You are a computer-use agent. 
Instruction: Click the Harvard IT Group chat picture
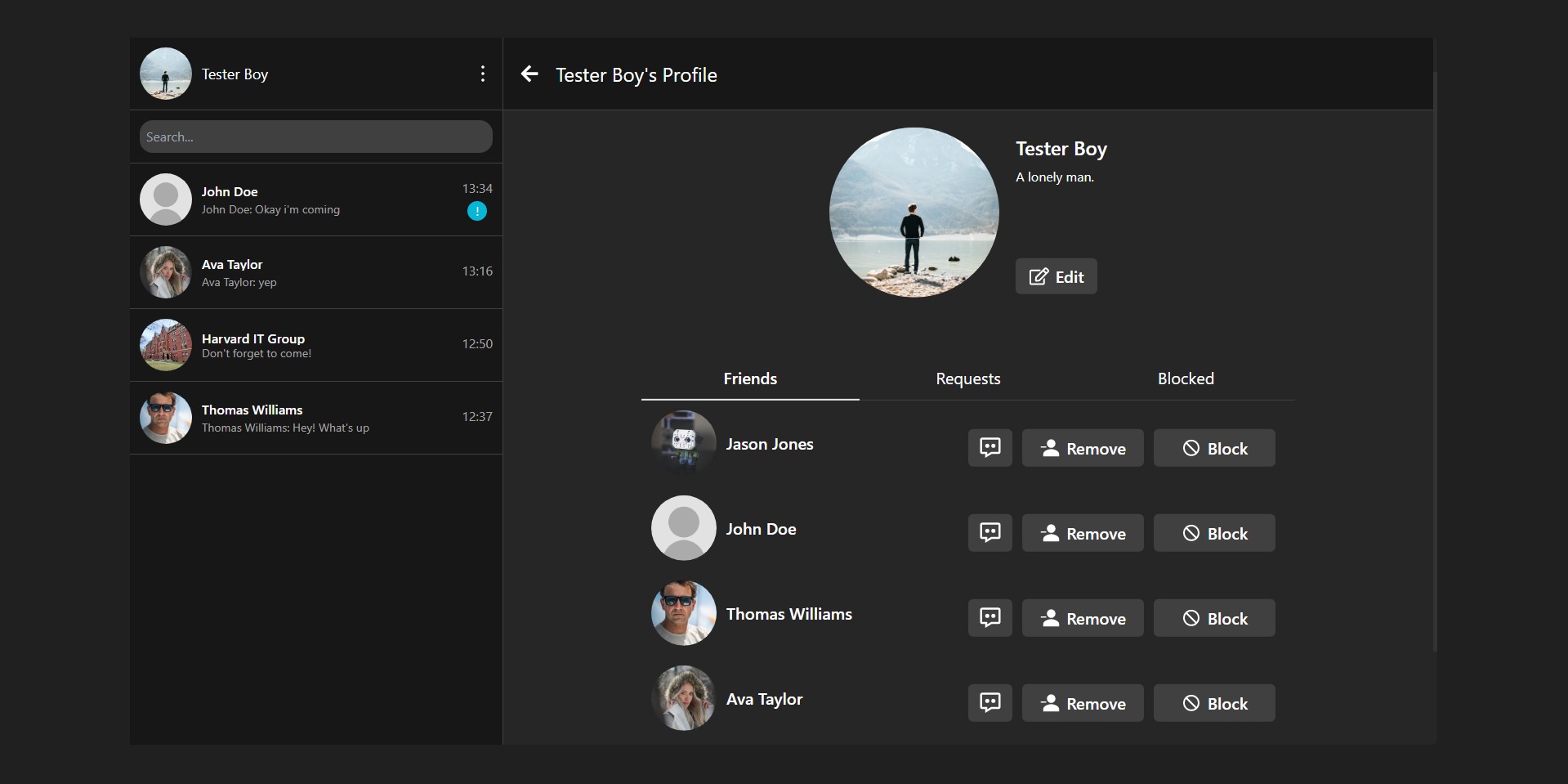coord(166,345)
